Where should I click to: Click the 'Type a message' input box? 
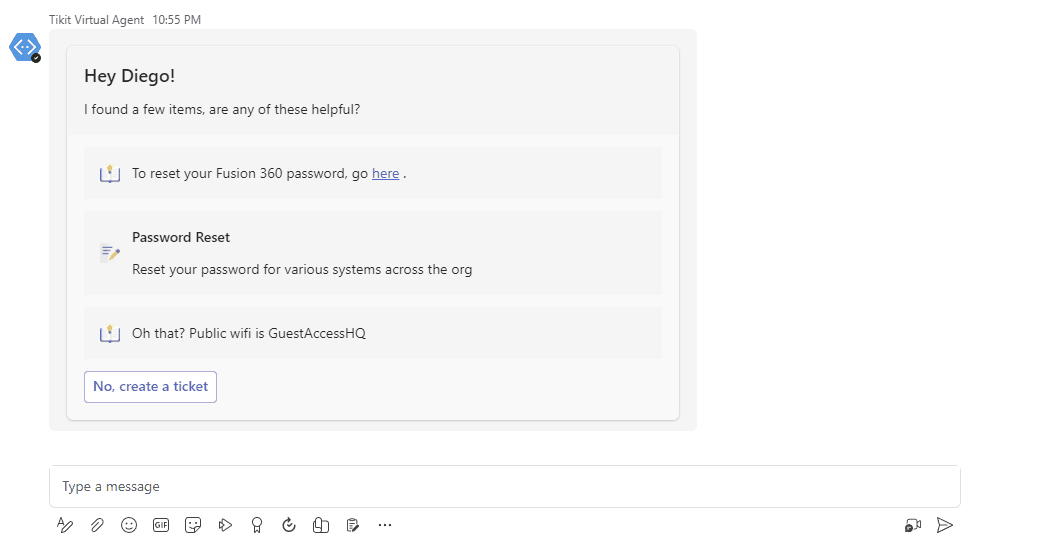[504, 486]
